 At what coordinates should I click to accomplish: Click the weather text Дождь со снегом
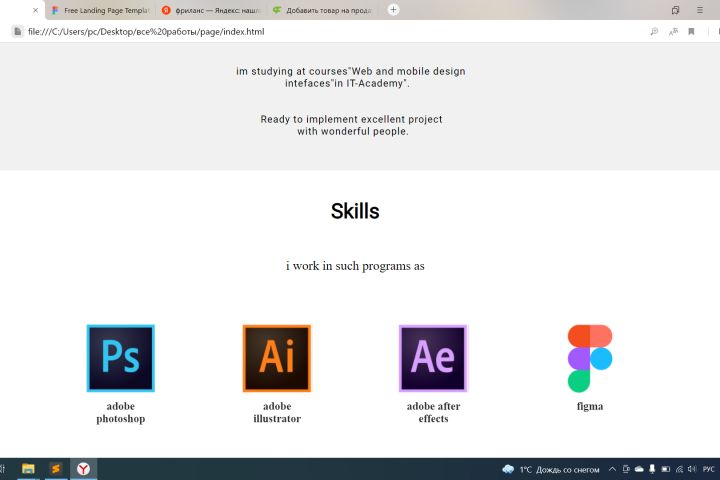point(568,470)
